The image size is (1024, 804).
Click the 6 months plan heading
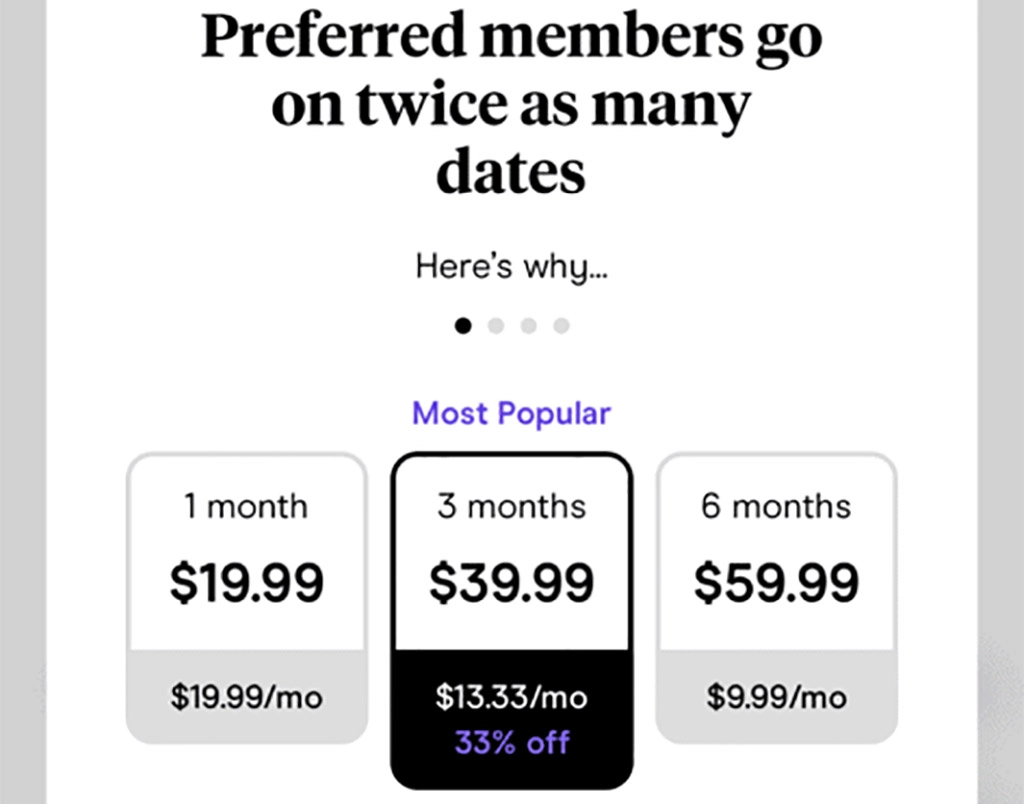point(778,506)
